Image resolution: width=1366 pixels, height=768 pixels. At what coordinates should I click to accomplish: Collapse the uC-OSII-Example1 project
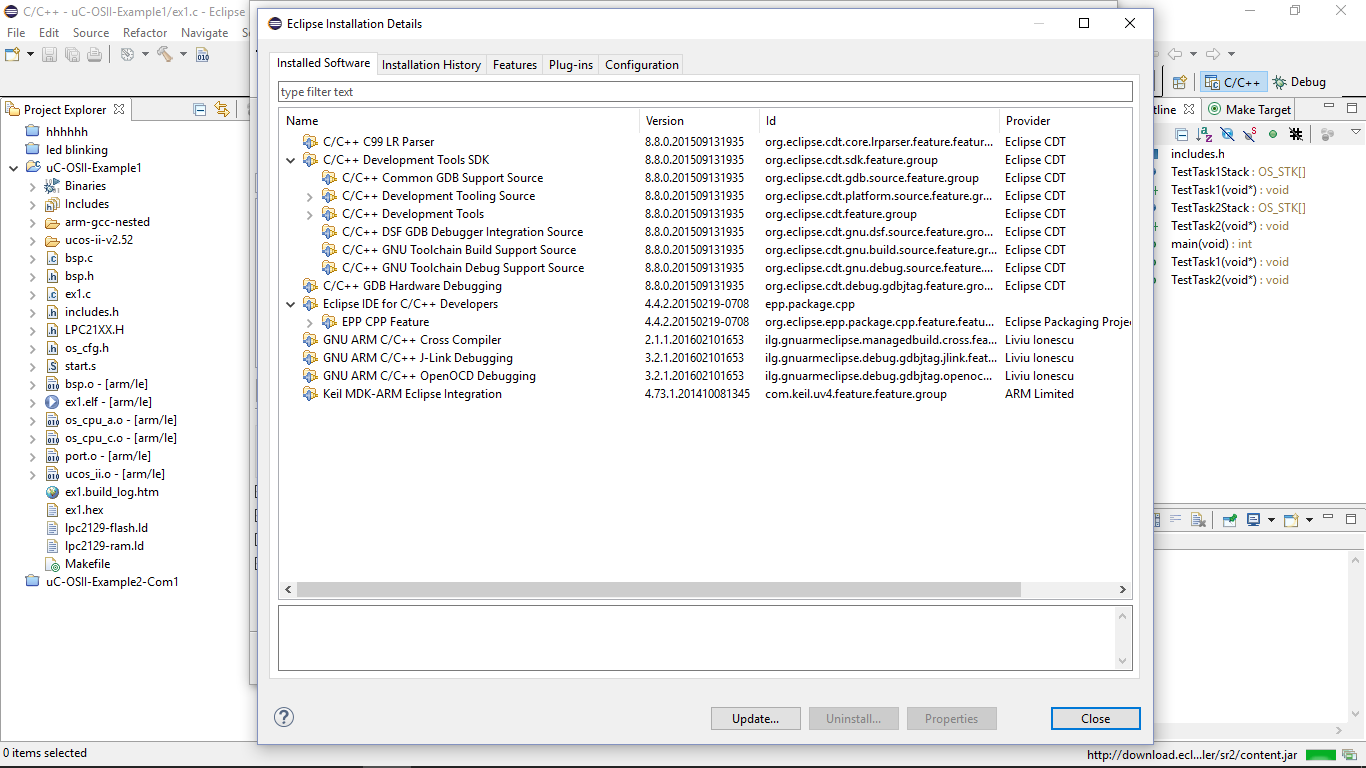[13, 168]
